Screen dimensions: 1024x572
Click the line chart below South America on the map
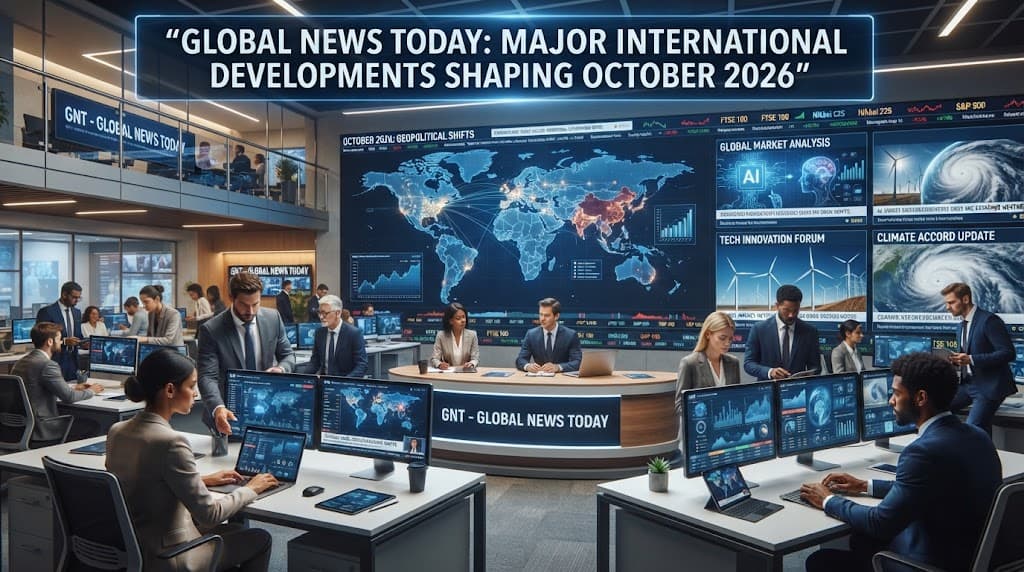click(x=386, y=278)
